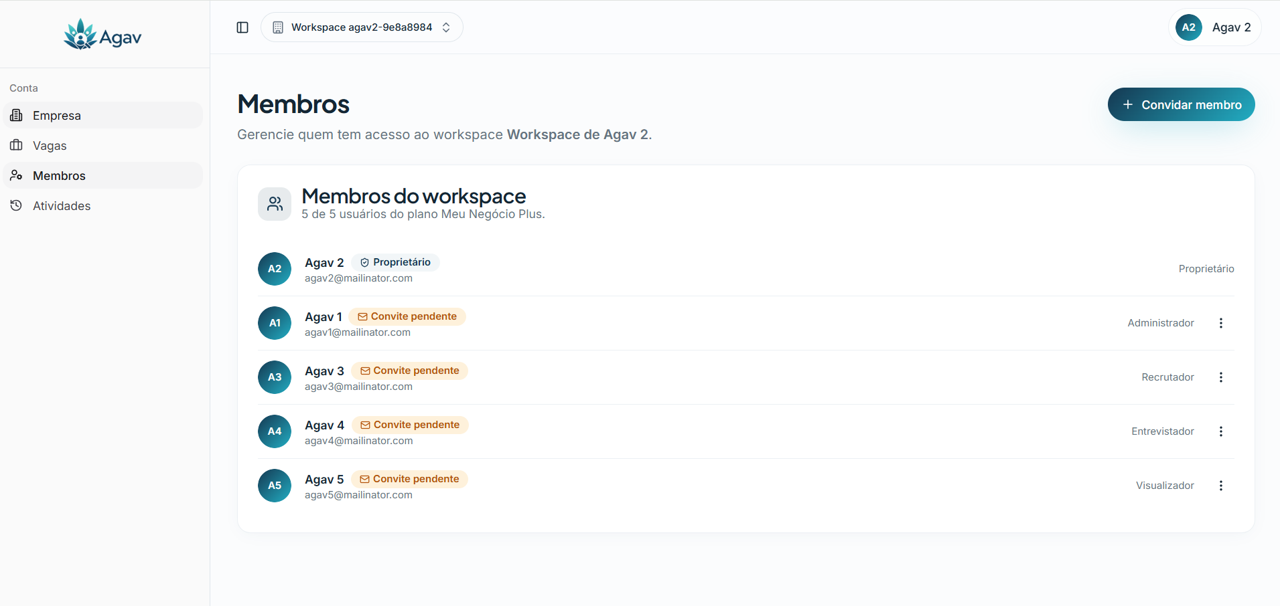Click the A1 member avatar
1280x606 pixels.
pos(274,323)
